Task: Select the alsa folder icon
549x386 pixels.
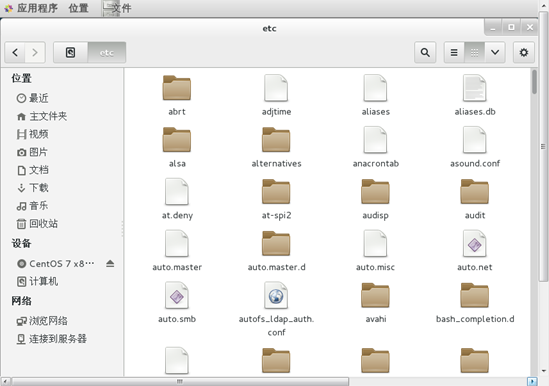Action: [177, 140]
